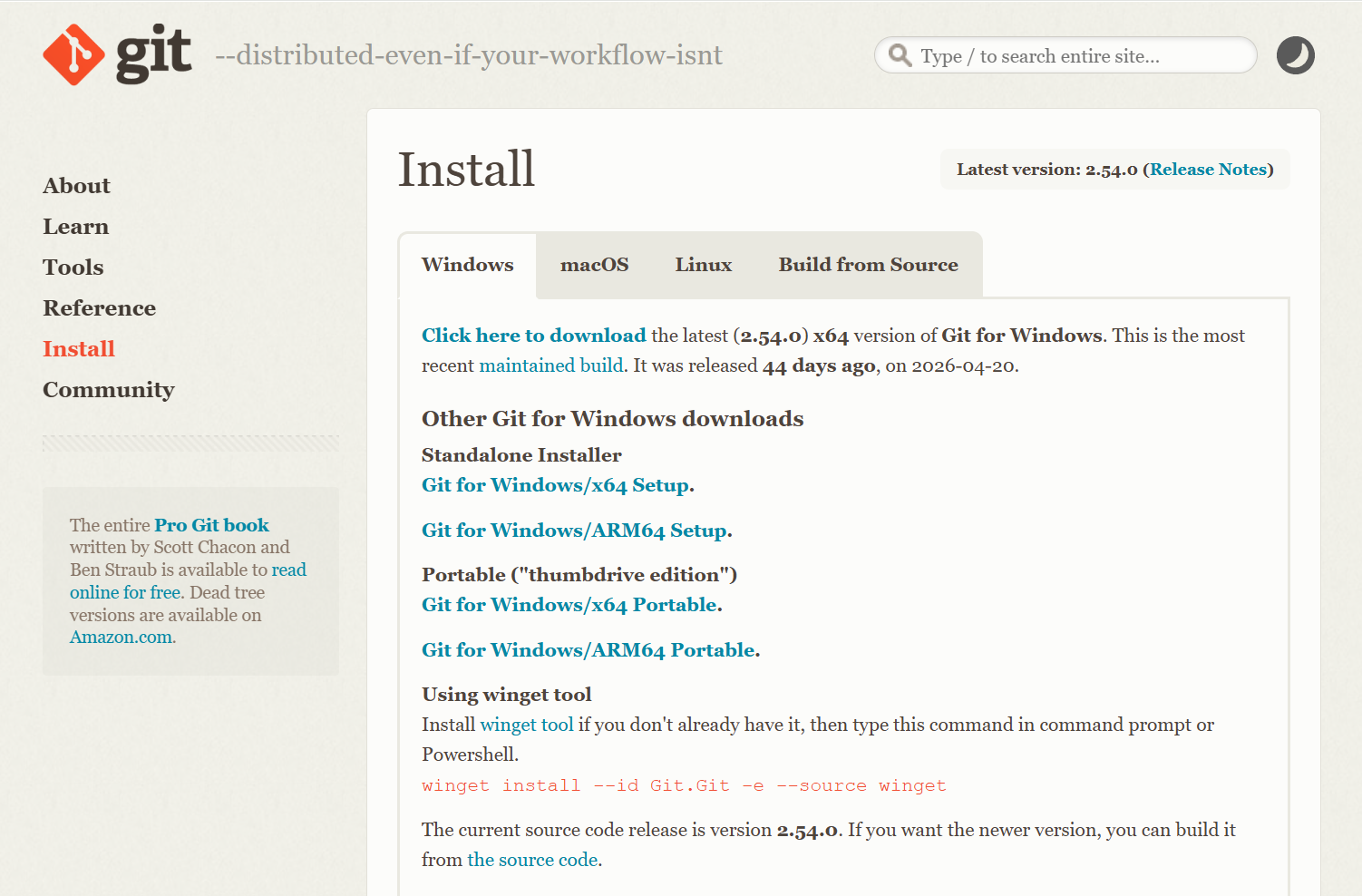Open the 'maintained build' link

(x=551, y=365)
